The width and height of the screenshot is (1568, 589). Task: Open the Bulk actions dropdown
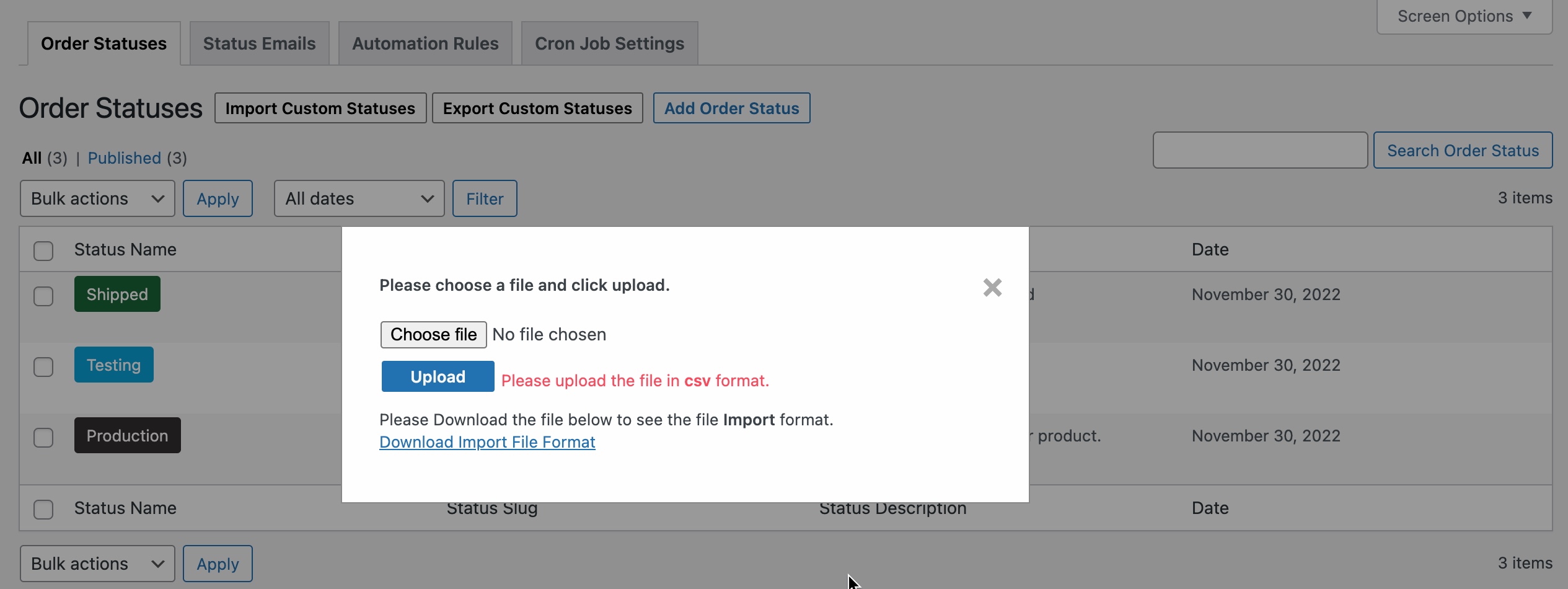[x=97, y=198]
